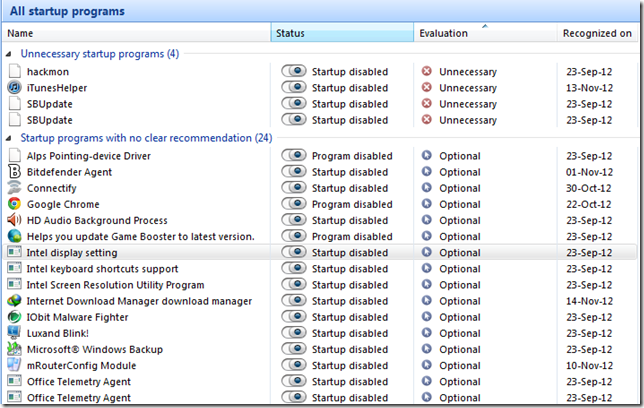
Task: Click the Connectify wifi icon
Action: [14, 188]
